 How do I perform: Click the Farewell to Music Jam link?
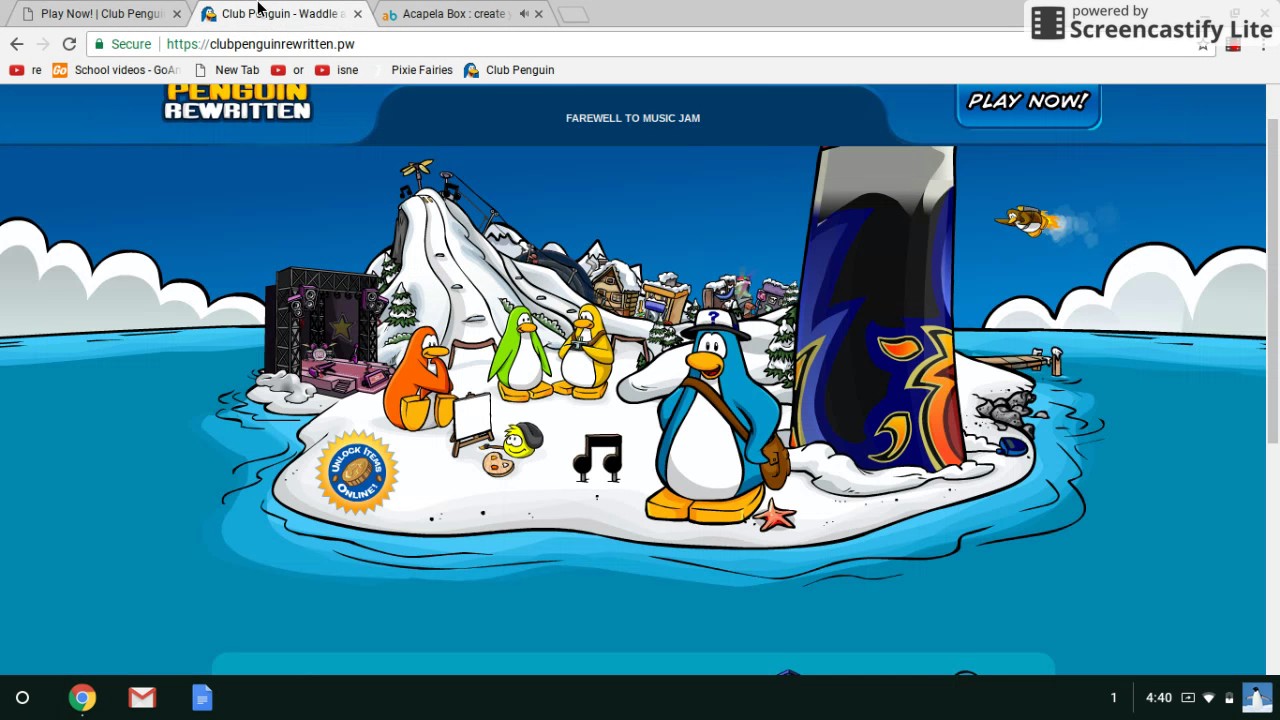point(633,118)
